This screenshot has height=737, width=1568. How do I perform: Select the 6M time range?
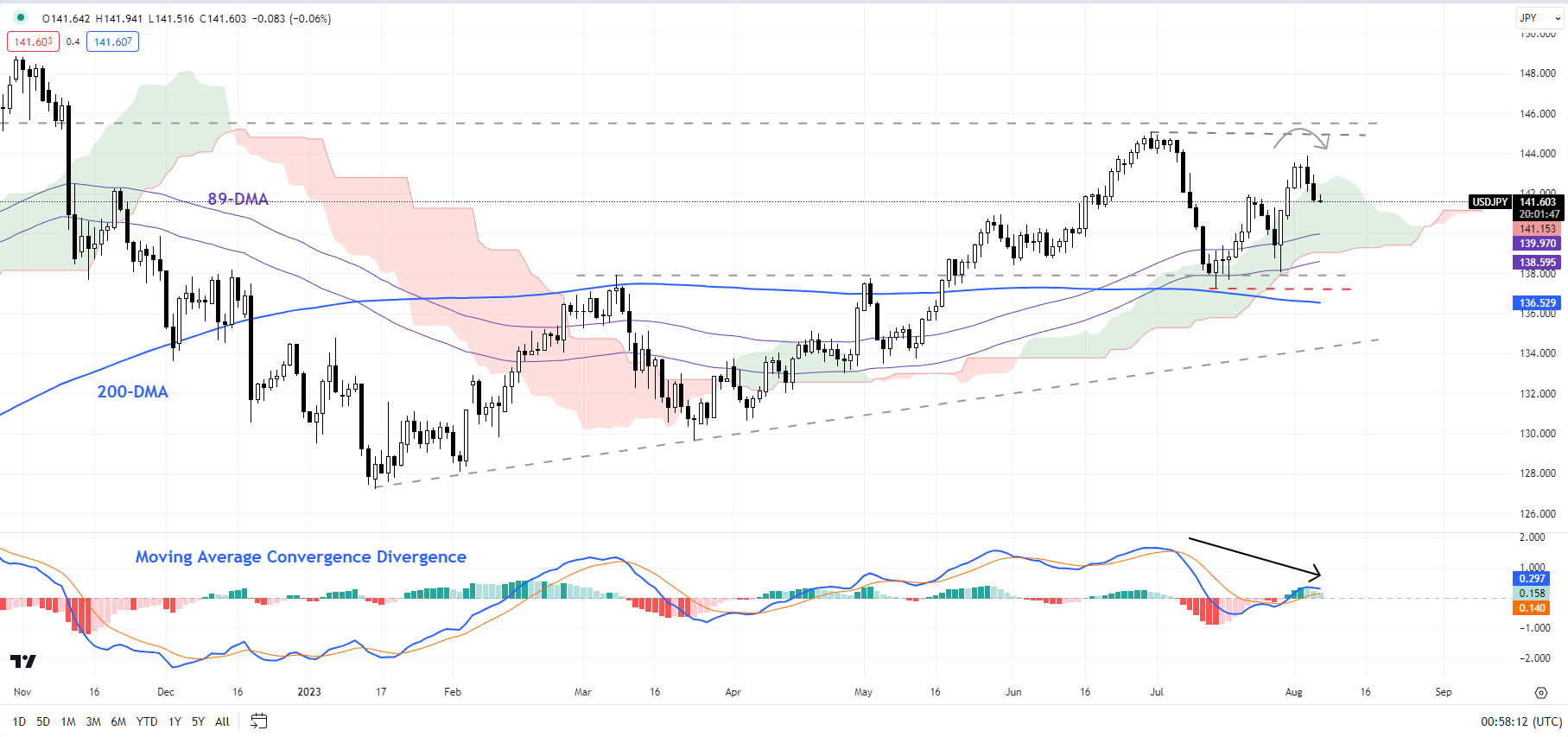[118, 721]
